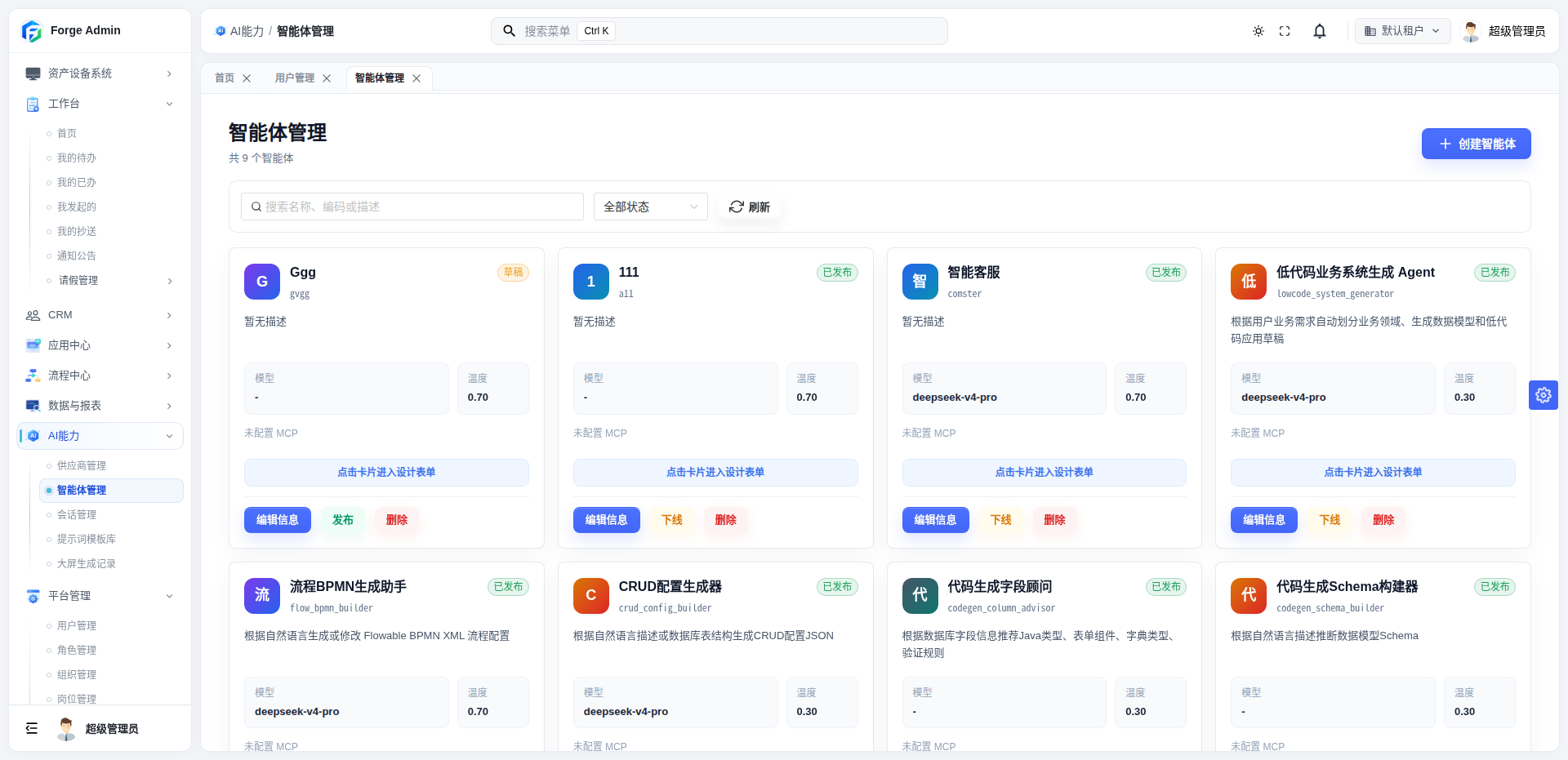Click the 已发布 tag on 智能客服 card
Screen dimensions: 1568x760
[x=1166, y=273]
